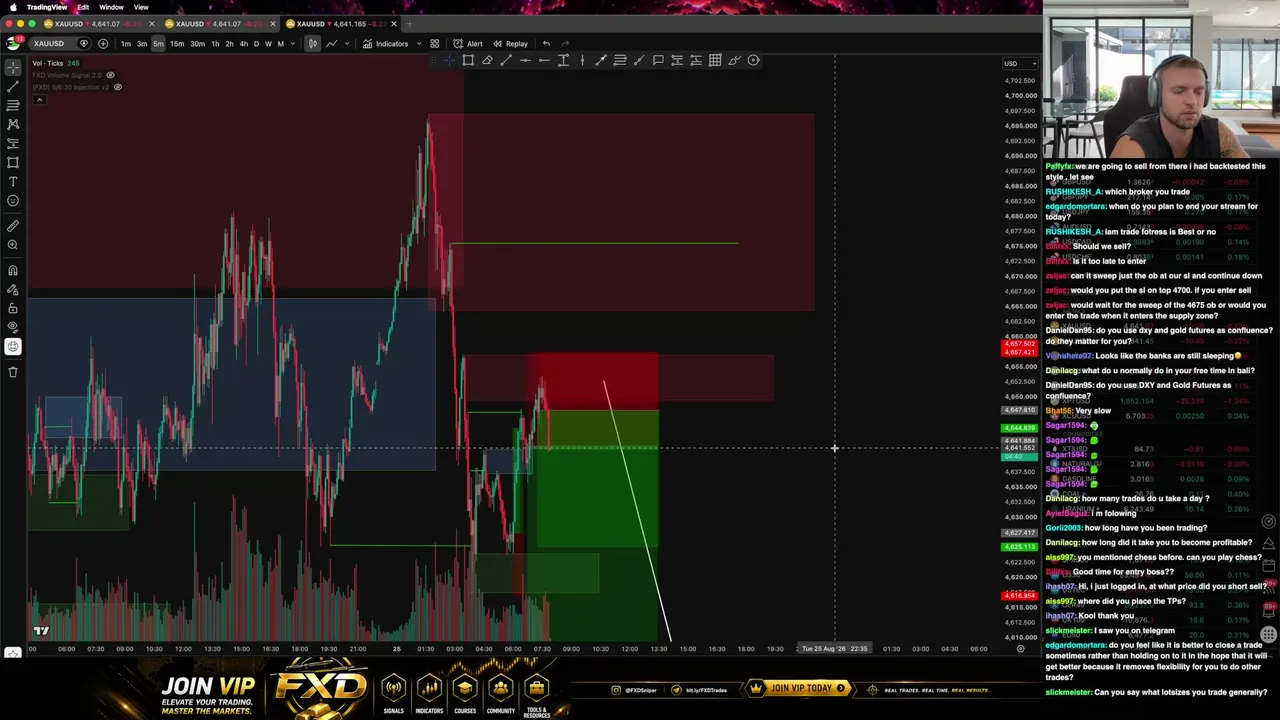Select the trend line tool in left sidebar
The width and height of the screenshot is (1280, 720).
[13, 86]
